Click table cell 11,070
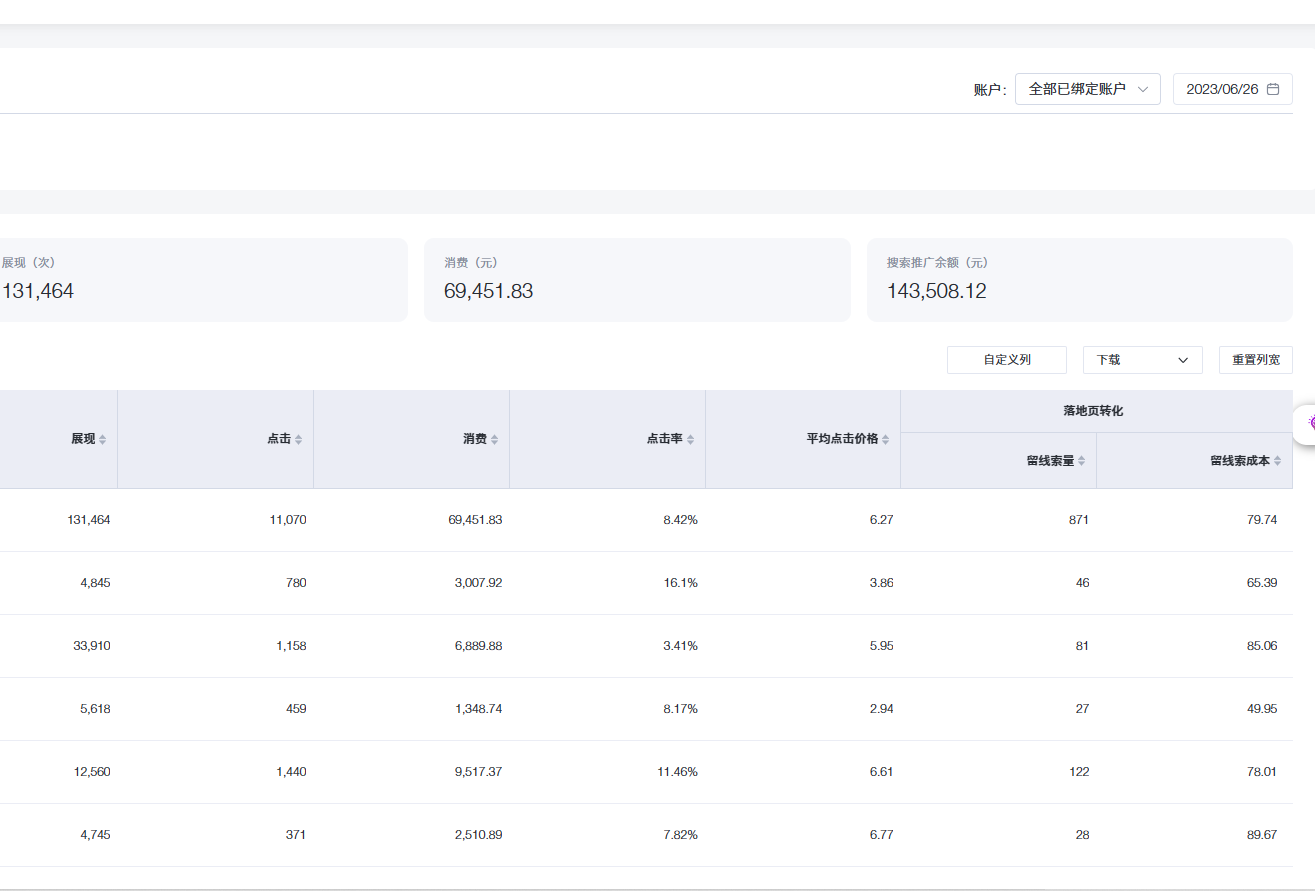 288,520
